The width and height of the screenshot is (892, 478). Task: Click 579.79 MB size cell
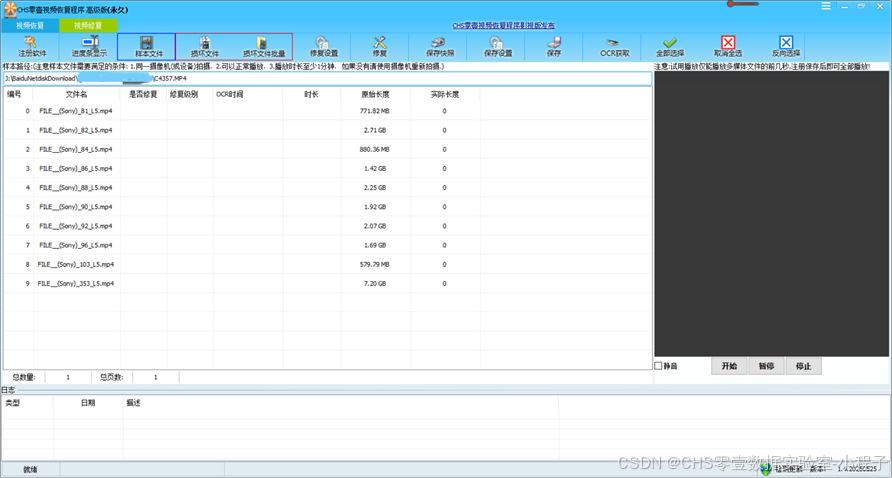[375, 265]
